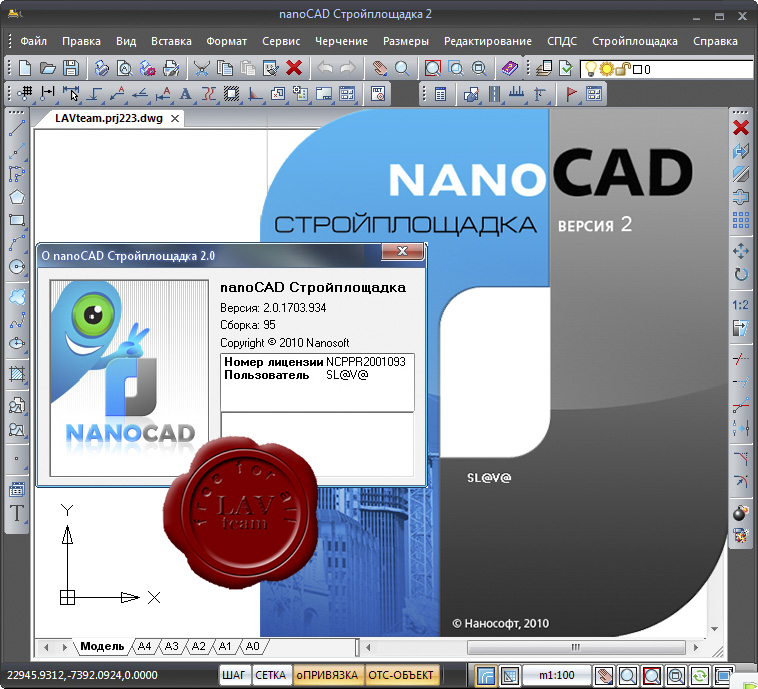This screenshot has height=689, width=758.
Task: Open help via the purple book icon
Action: [509, 68]
